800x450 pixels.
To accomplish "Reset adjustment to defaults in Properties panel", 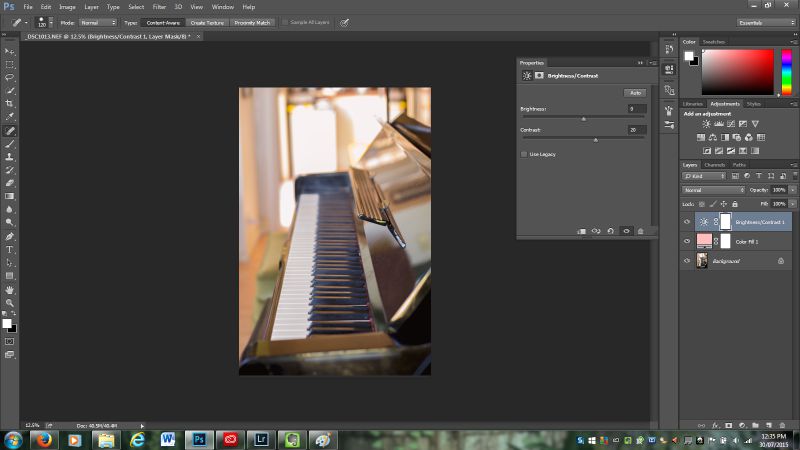I will click(x=611, y=231).
